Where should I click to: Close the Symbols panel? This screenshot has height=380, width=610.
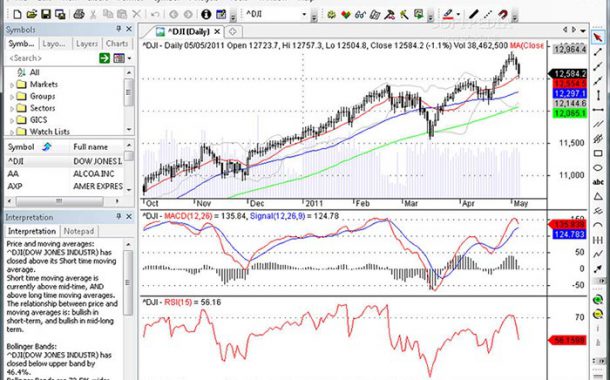click(129, 29)
